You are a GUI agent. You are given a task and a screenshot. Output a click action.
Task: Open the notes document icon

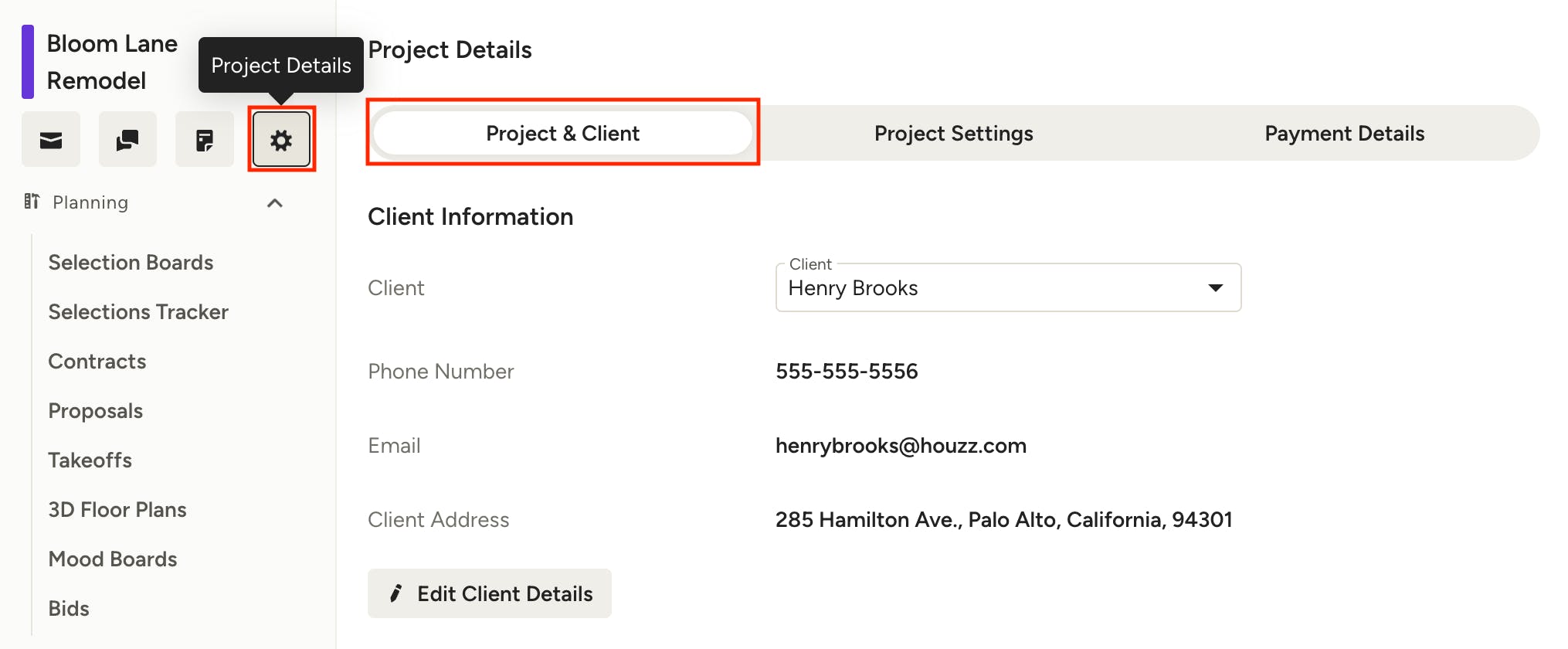[205, 140]
